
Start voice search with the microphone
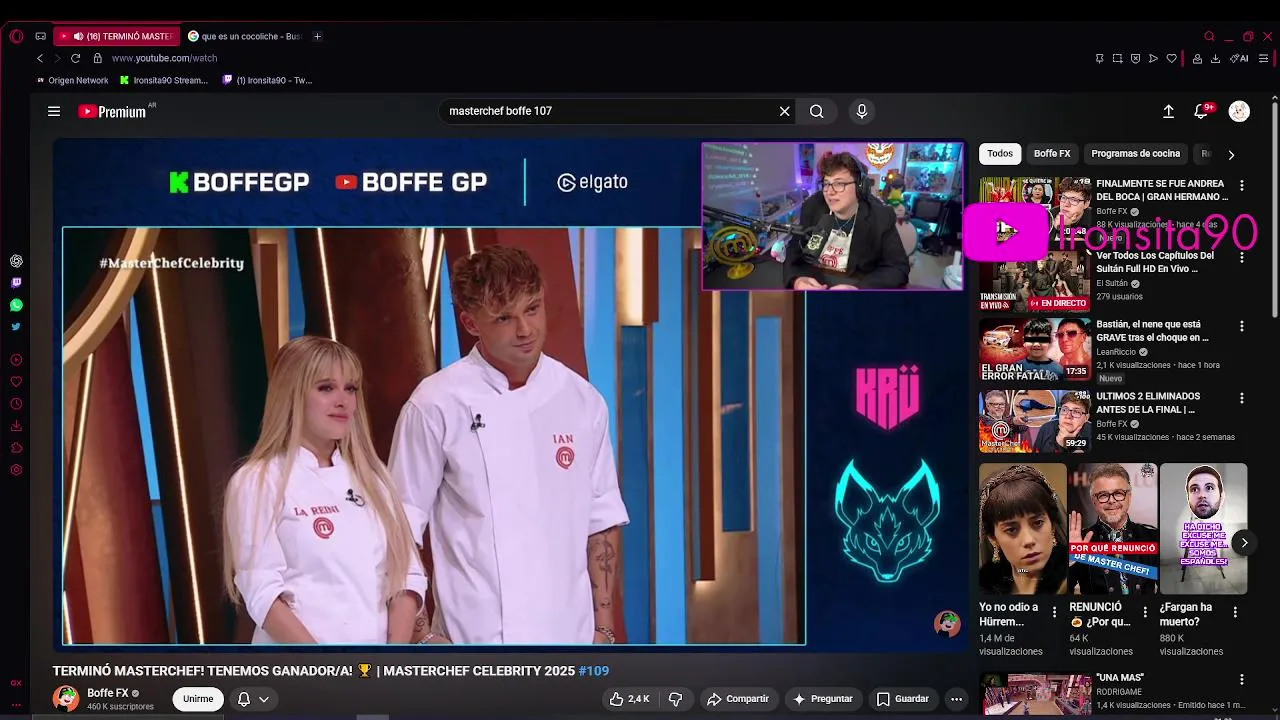click(862, 111)
